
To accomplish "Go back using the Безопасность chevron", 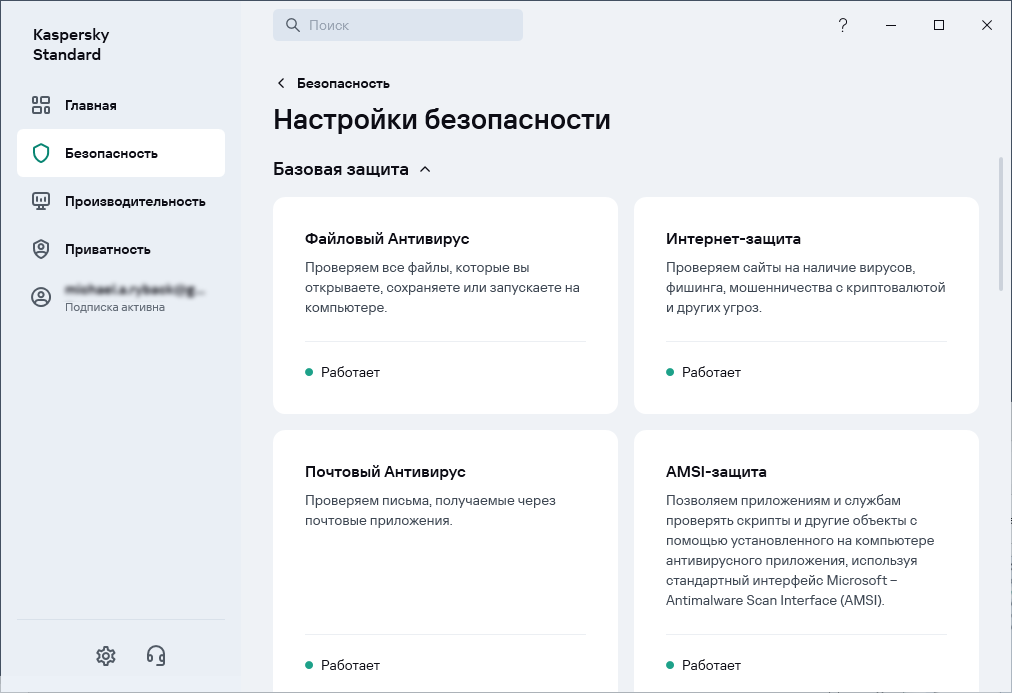I will pos(281,83).
